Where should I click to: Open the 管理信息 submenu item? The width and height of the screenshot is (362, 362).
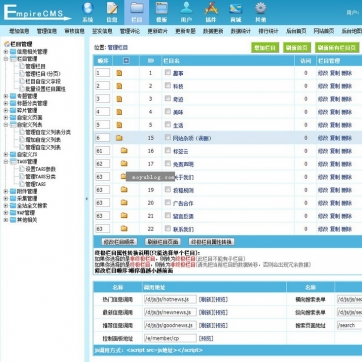[47, 31]
